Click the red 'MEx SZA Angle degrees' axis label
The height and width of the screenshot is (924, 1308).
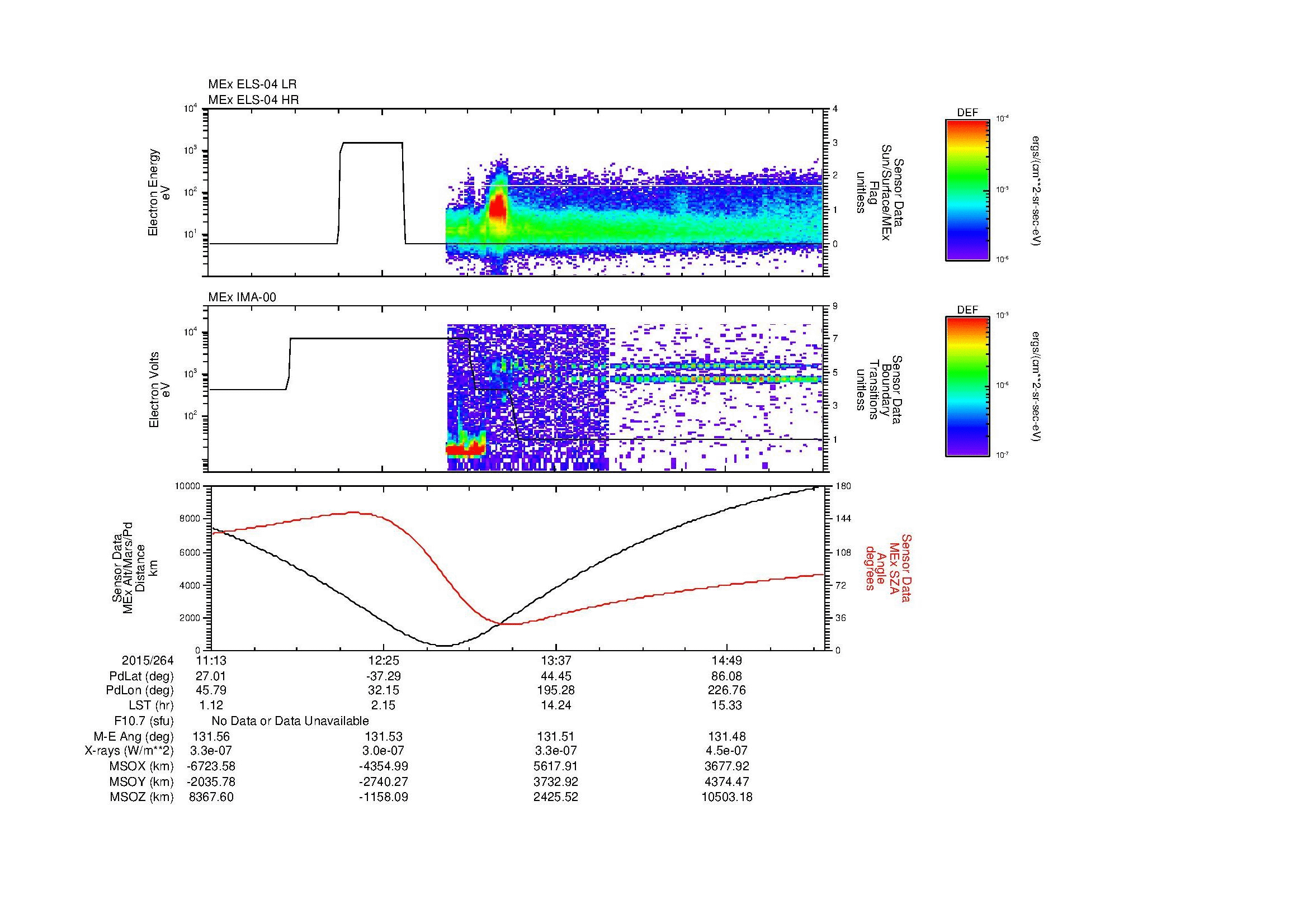(x=887, y=567)
